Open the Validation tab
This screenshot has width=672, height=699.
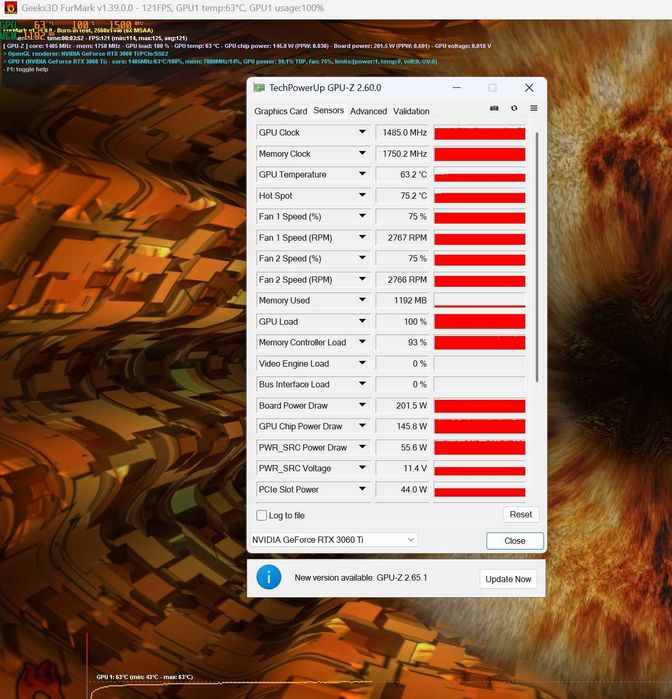click(411, 111)
